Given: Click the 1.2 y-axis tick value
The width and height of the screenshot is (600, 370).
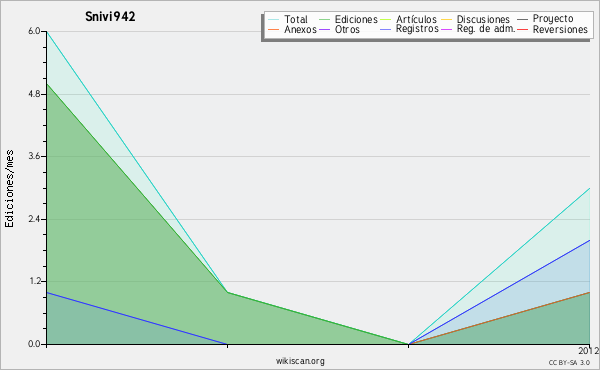Looking at the screenshot, I should [x=34, y=281].
